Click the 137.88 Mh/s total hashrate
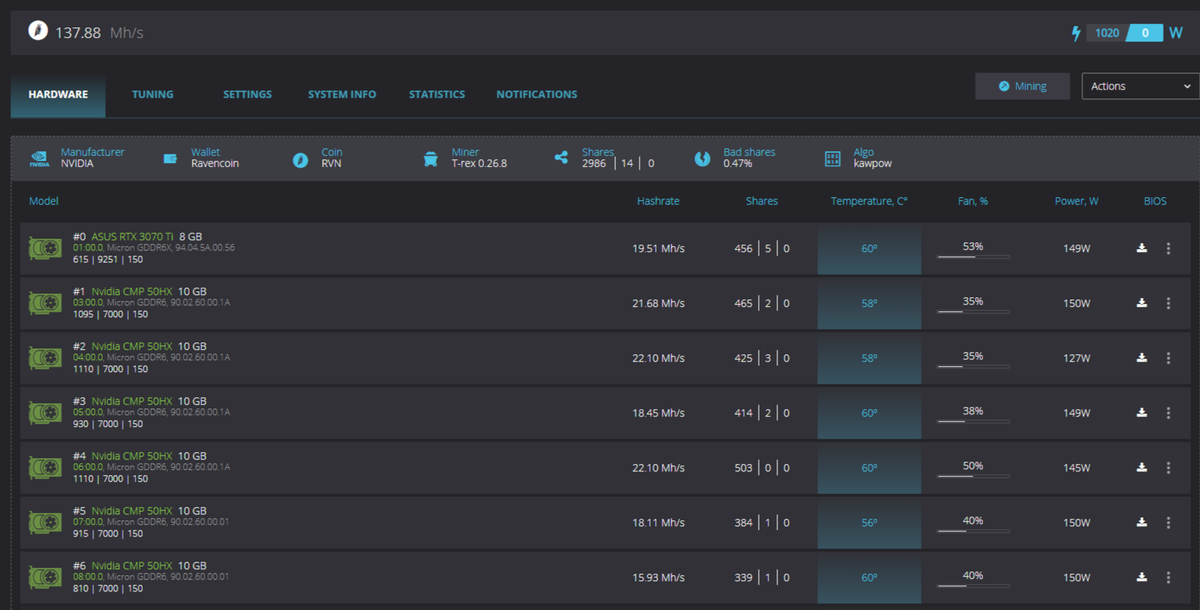Screen dimensions: 1200x610 99,33
